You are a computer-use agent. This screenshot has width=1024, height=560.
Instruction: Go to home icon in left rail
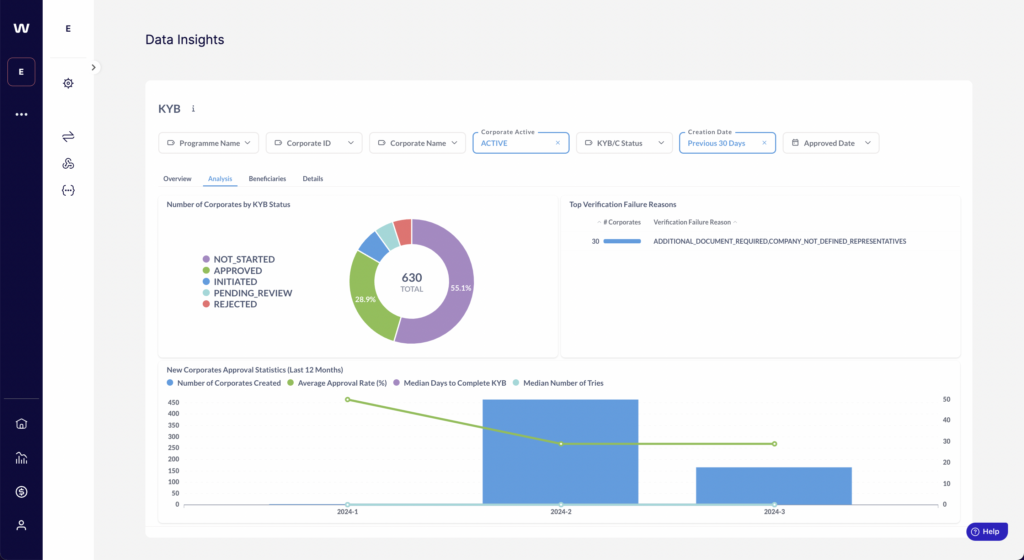(x=21, y=423)
